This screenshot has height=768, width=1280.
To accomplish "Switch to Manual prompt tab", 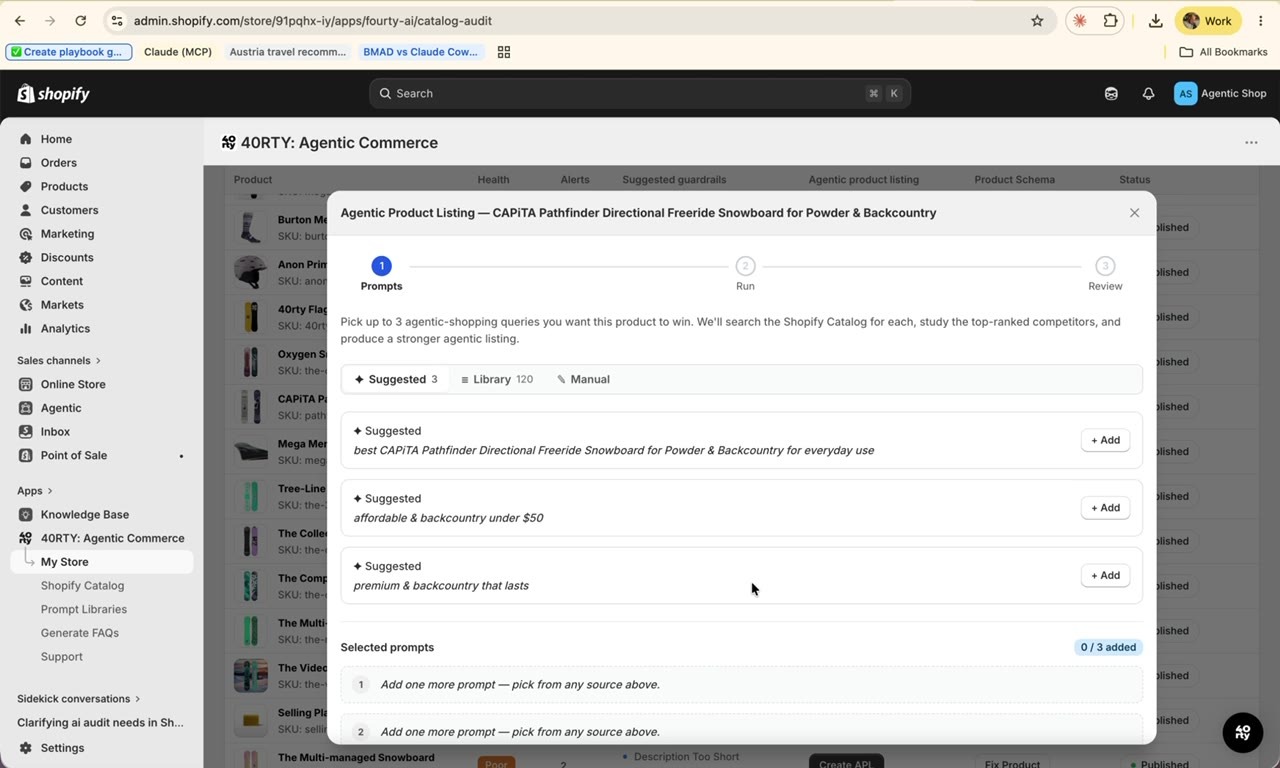I will coord(583,379).
